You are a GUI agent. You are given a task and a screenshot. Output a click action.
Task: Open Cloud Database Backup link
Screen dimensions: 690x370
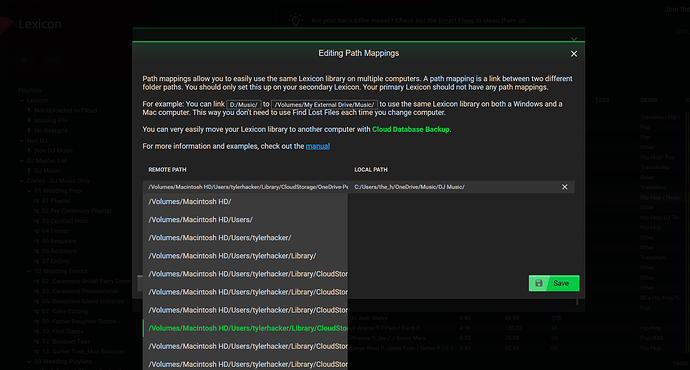411,129
